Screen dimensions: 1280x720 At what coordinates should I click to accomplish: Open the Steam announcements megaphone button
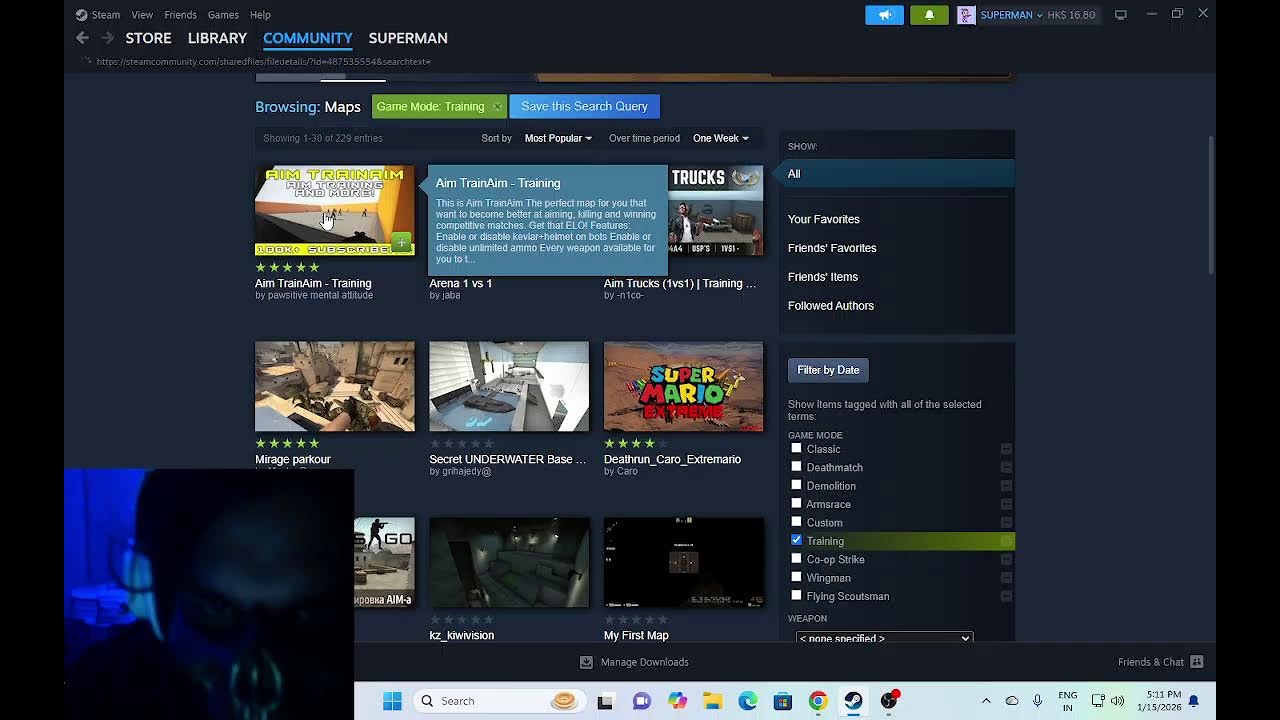tap(884, 15)
